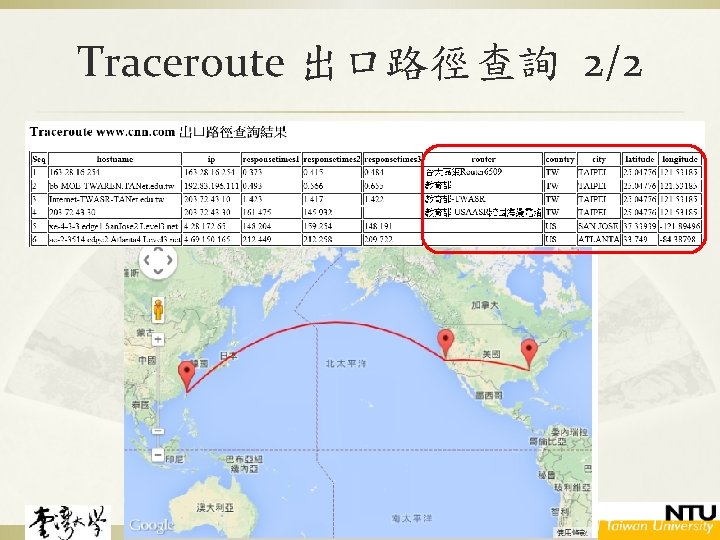
Task: Click the 臺灣大學 calligraphy logo
Action: coord(68,523)
